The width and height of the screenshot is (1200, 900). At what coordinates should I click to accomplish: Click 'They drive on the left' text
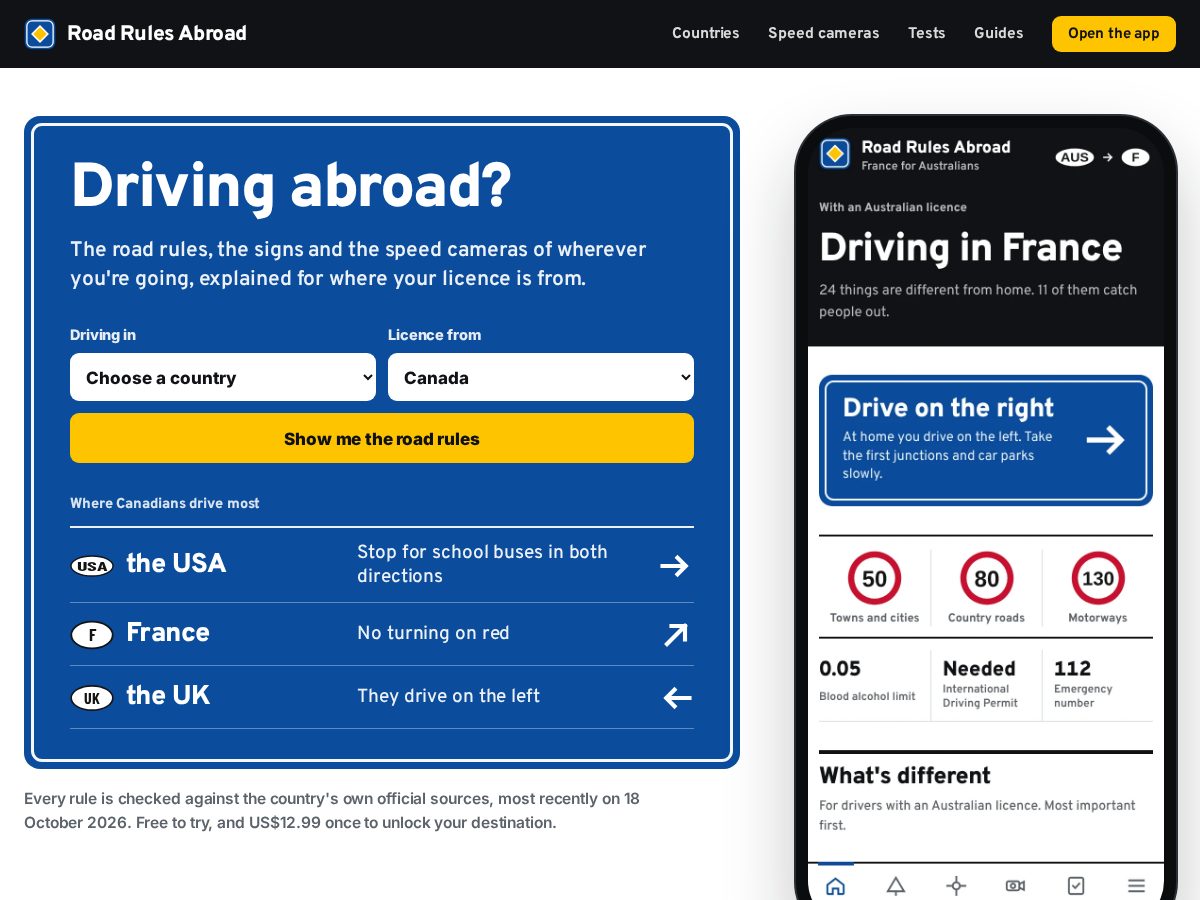click(x=448, y=696)
